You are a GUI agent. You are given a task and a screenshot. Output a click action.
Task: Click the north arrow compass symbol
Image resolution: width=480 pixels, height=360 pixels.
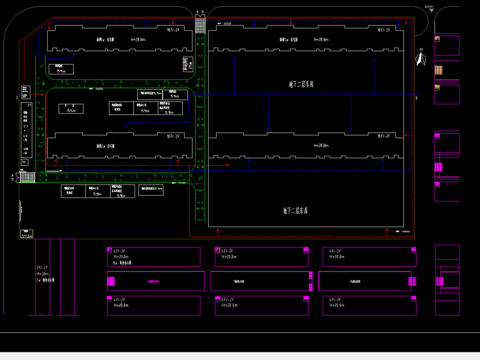421,57
